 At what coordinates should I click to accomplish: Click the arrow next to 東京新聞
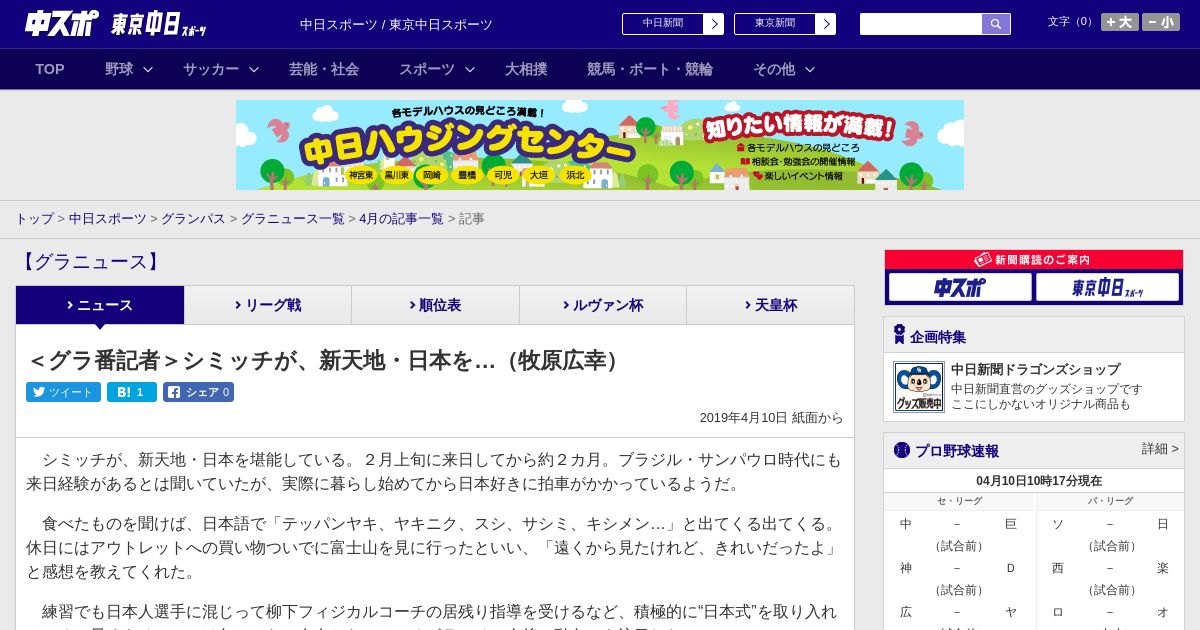(825, 24)
